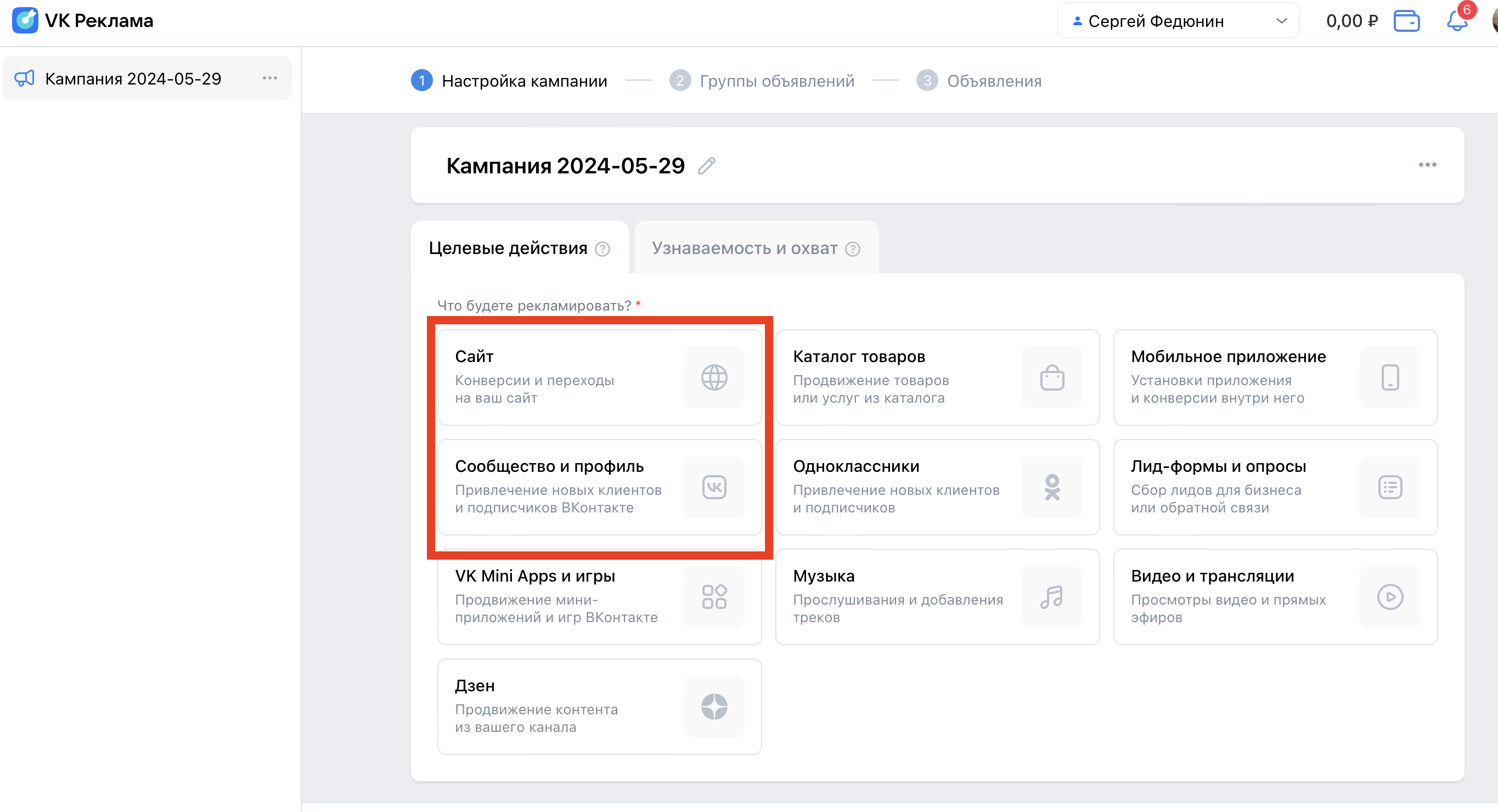Click the megaphone icon next to Кампания 2024-05-29
Viewport: 1498px width, 812px height.
[25, 78]
